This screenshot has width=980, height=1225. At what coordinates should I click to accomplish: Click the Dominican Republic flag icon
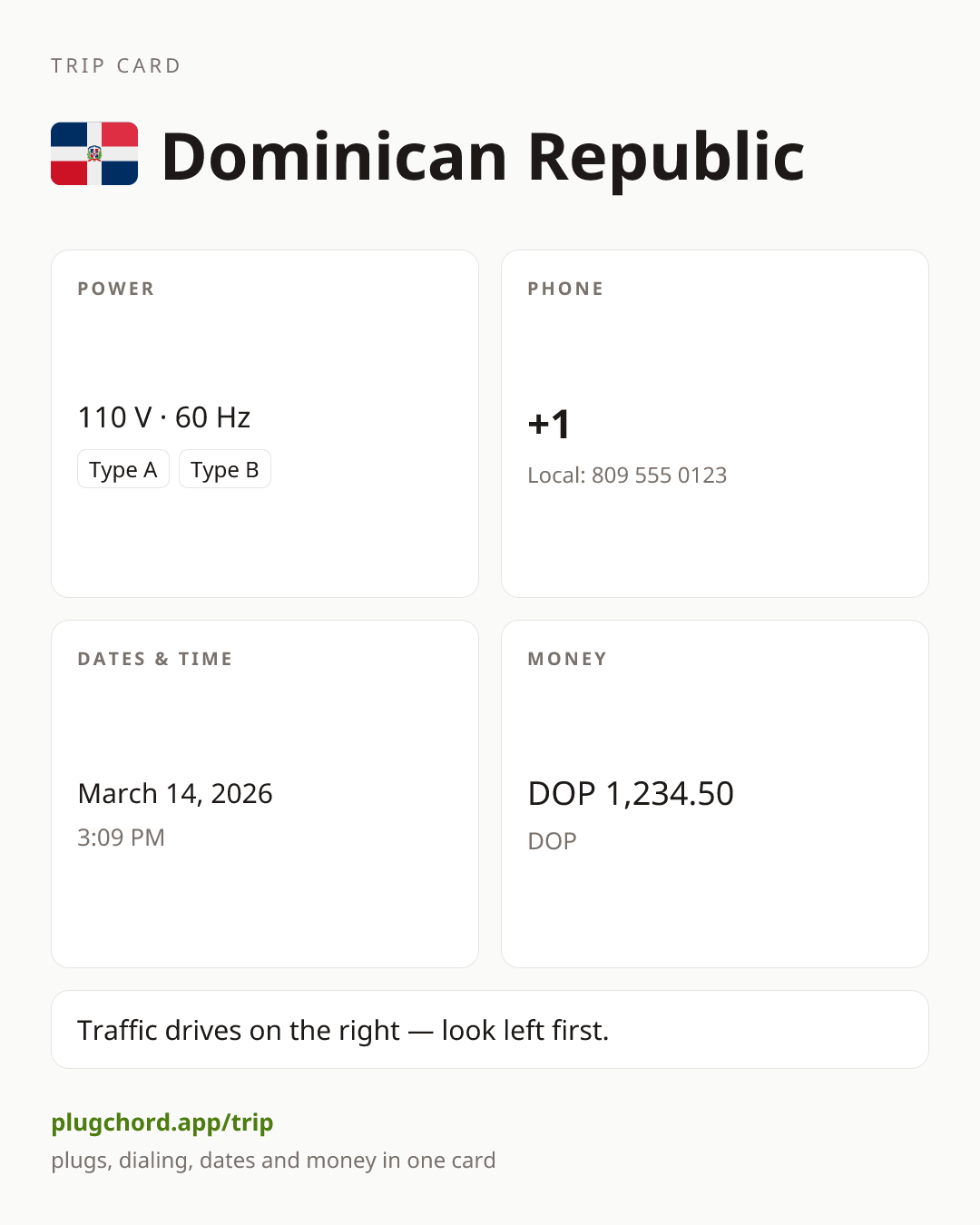click(x=94, y=154)
